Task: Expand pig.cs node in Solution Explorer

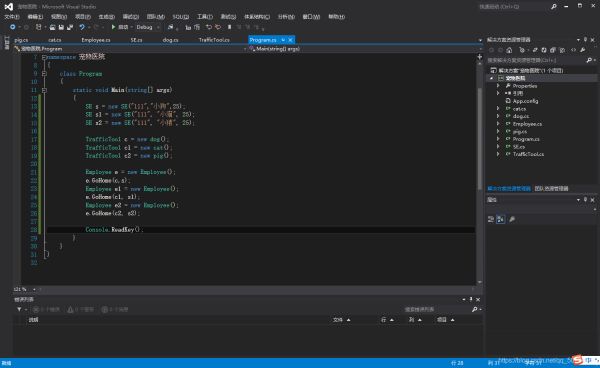Action: [x=498, y=131]
